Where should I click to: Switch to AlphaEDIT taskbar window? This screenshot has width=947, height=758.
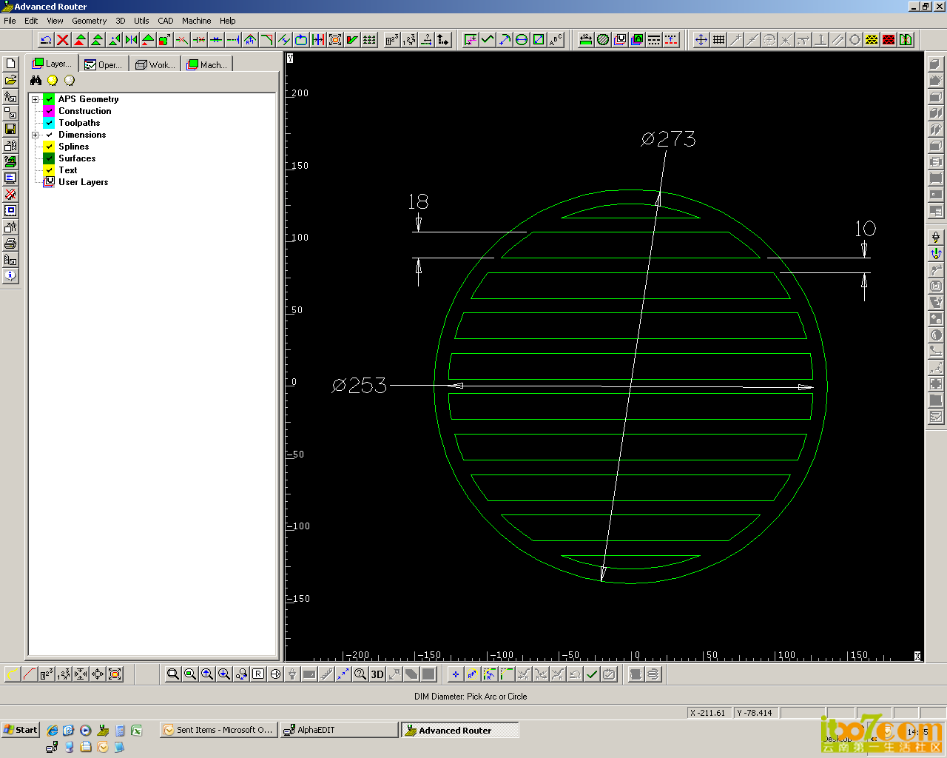340,730
